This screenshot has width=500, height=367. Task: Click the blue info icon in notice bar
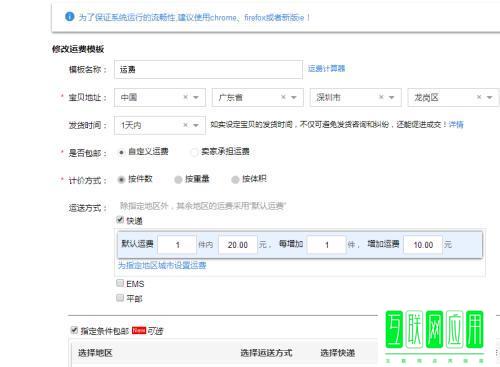click(69, 16)
